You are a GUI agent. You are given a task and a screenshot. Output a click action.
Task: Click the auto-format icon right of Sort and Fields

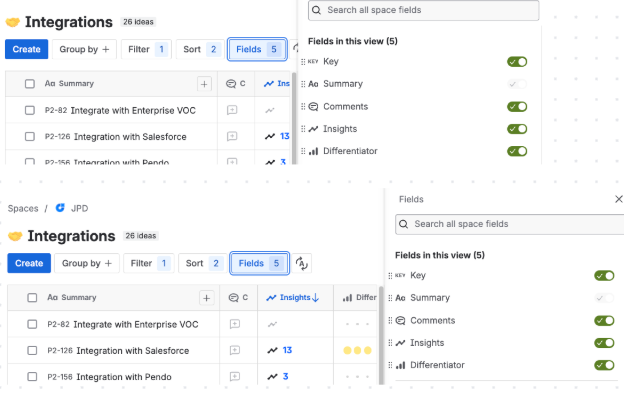[x=302, y=263]
